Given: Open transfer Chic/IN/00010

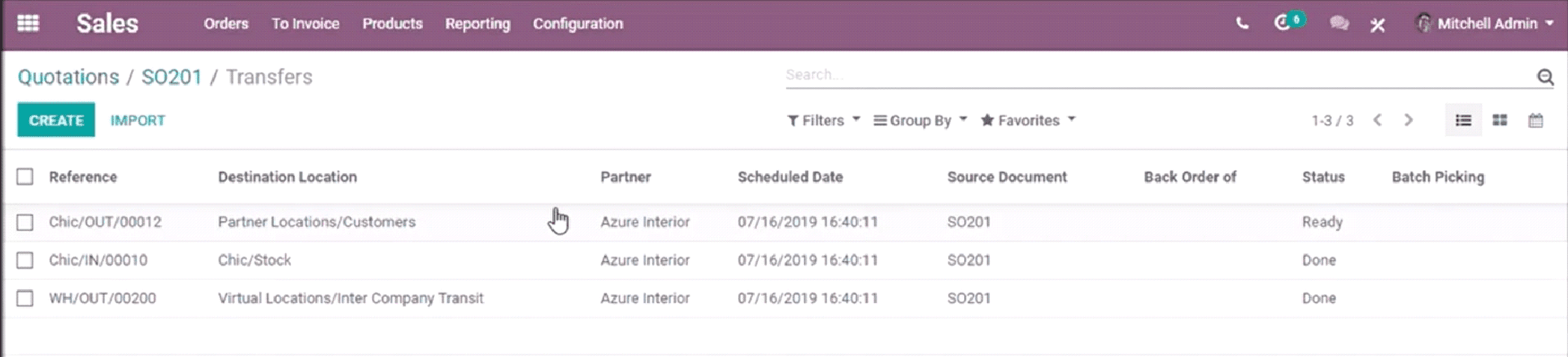Looking at the screenshot, I should pos(98,260).
